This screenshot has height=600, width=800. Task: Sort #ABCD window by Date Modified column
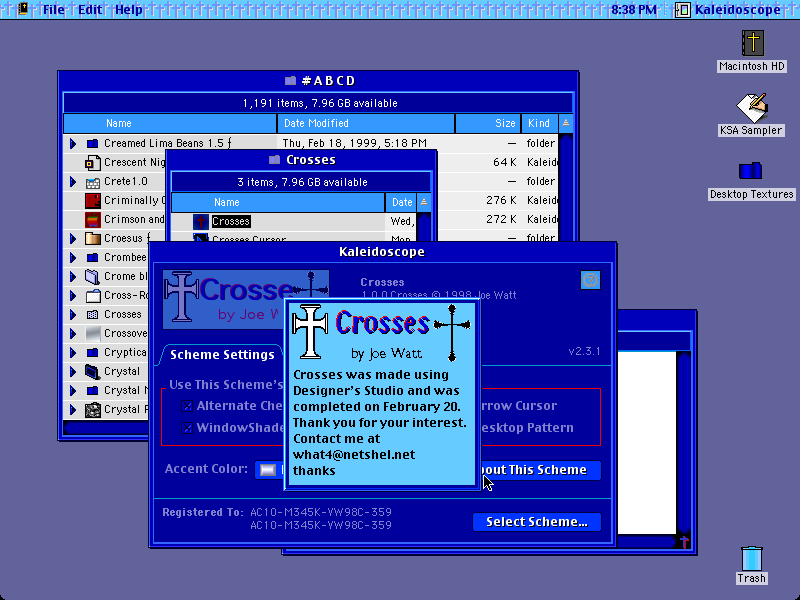coord(366,123)
